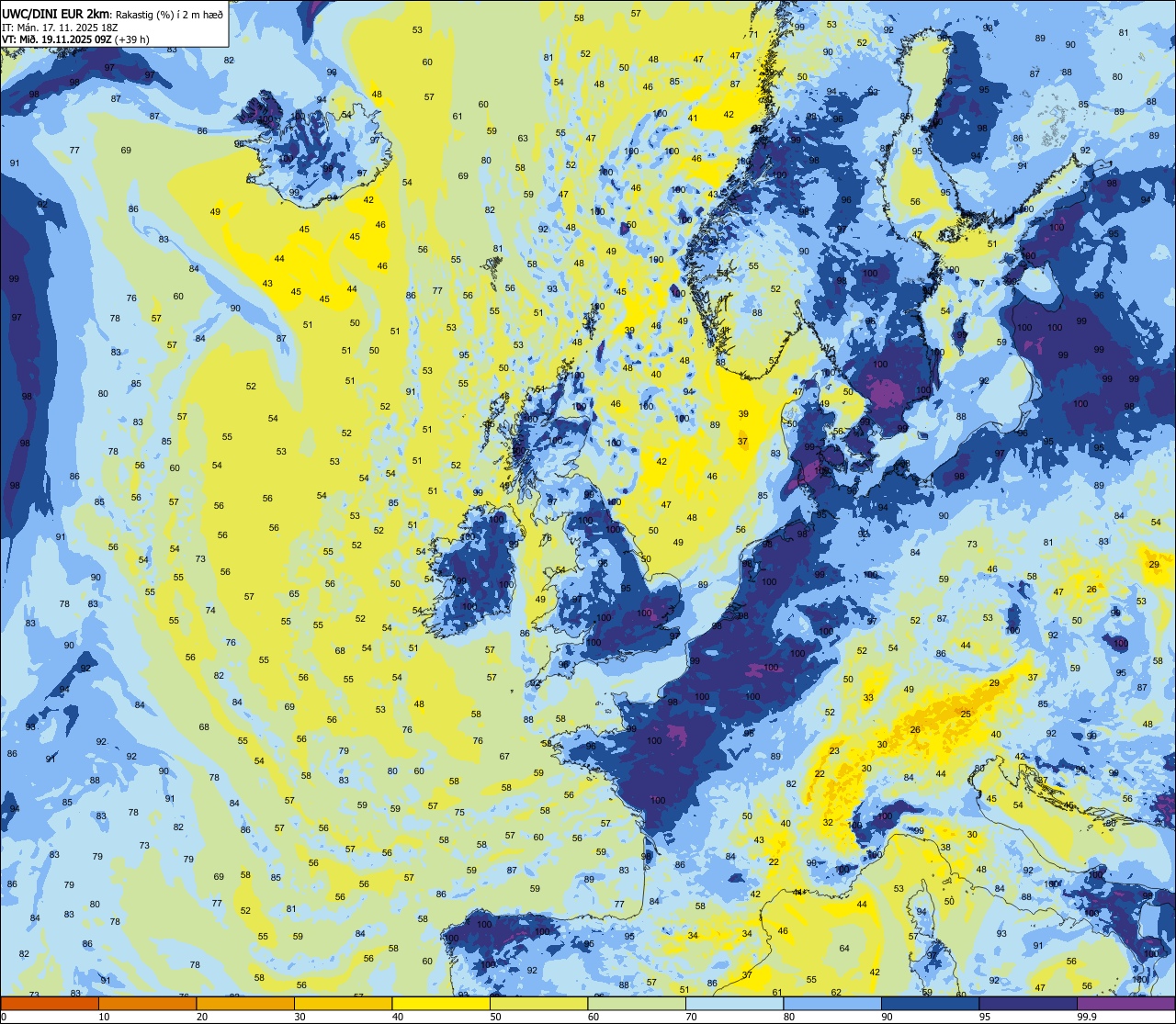Click the legend tick label '50'
The width and height of the screenshot is (1176, 1024).
(x=495, y=1017)
